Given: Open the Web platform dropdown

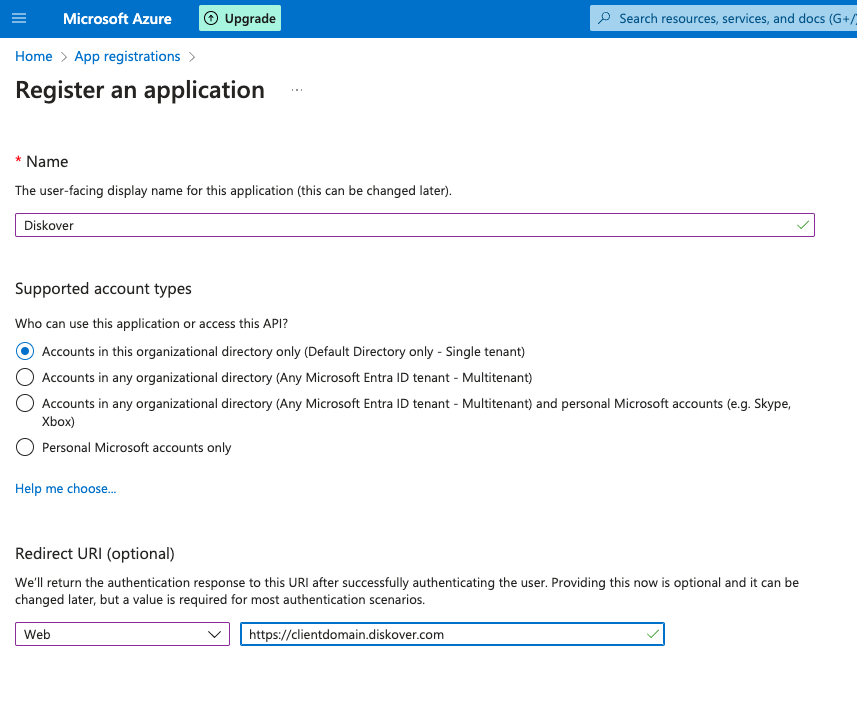Looking at the screenshot, I should click(x=122, y=634).
